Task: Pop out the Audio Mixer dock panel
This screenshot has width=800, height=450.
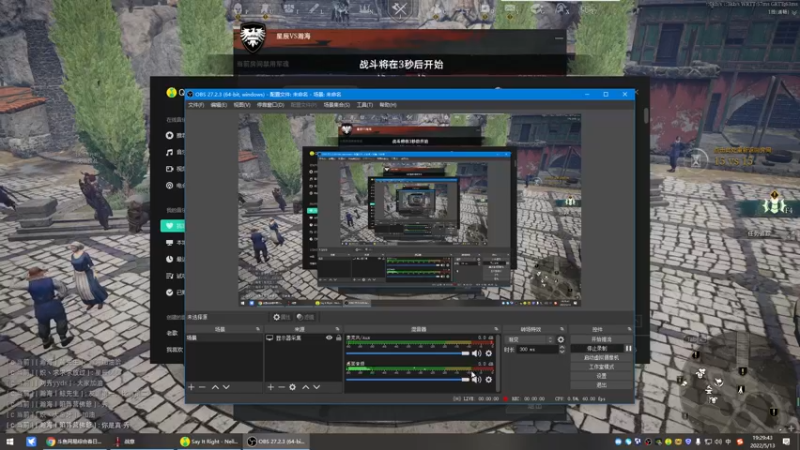Action: point(496,329)
